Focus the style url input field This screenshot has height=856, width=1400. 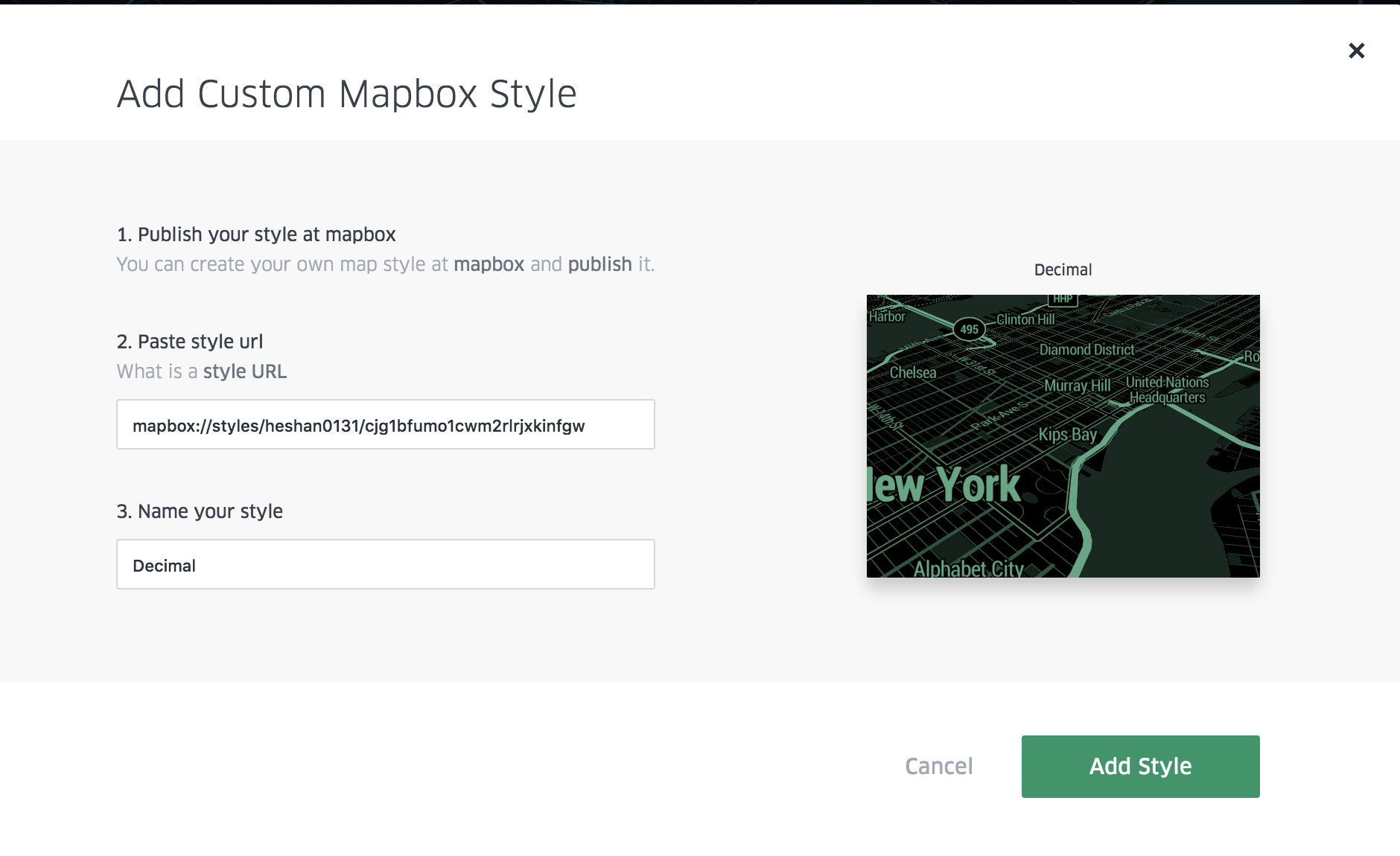click(x=386, y=424)
